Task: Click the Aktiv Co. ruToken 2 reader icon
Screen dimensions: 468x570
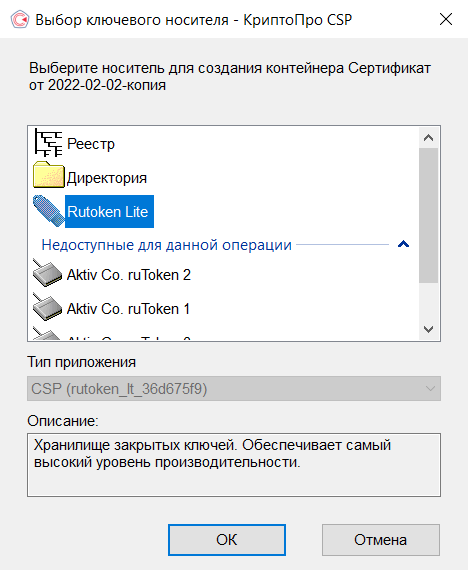Action: [47, 273]
